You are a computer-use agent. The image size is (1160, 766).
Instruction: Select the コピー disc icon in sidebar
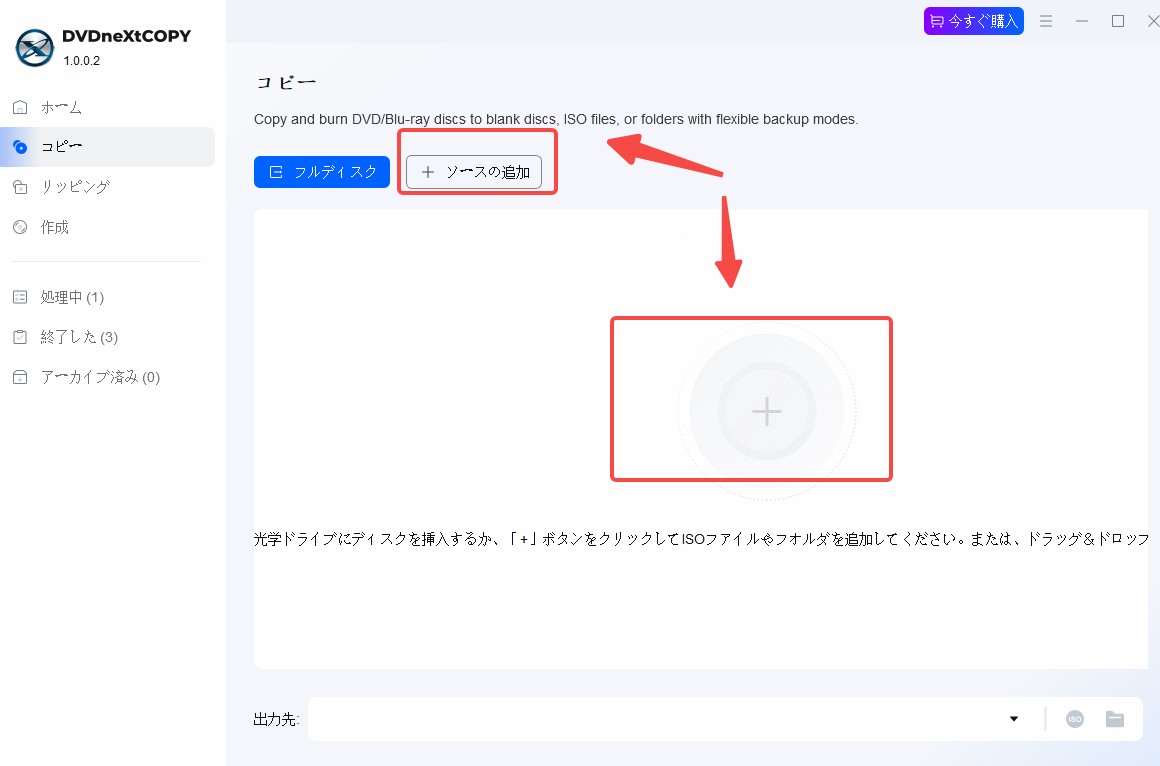pos(21,147)
